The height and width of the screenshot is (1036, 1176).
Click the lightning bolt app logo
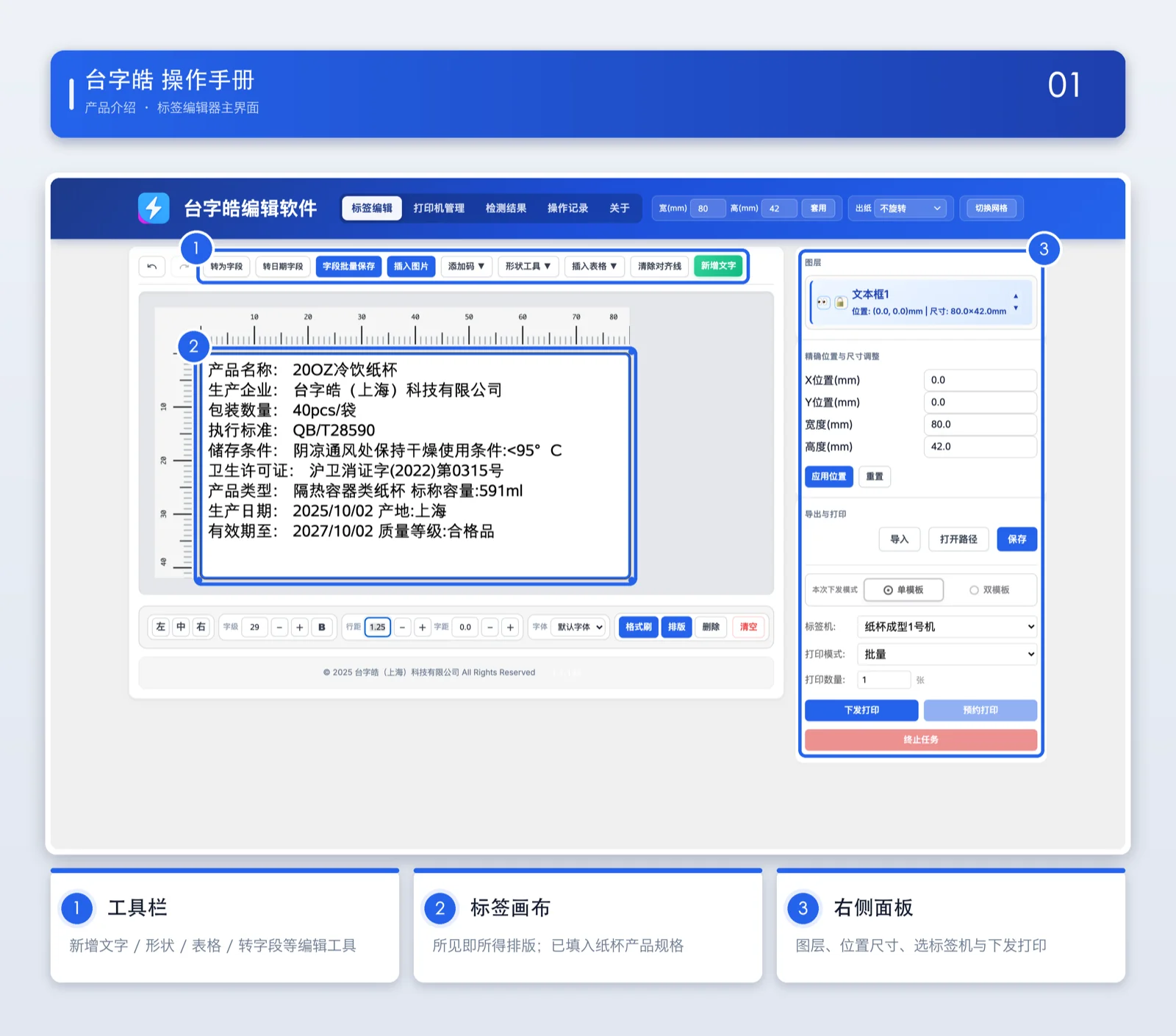154,209
